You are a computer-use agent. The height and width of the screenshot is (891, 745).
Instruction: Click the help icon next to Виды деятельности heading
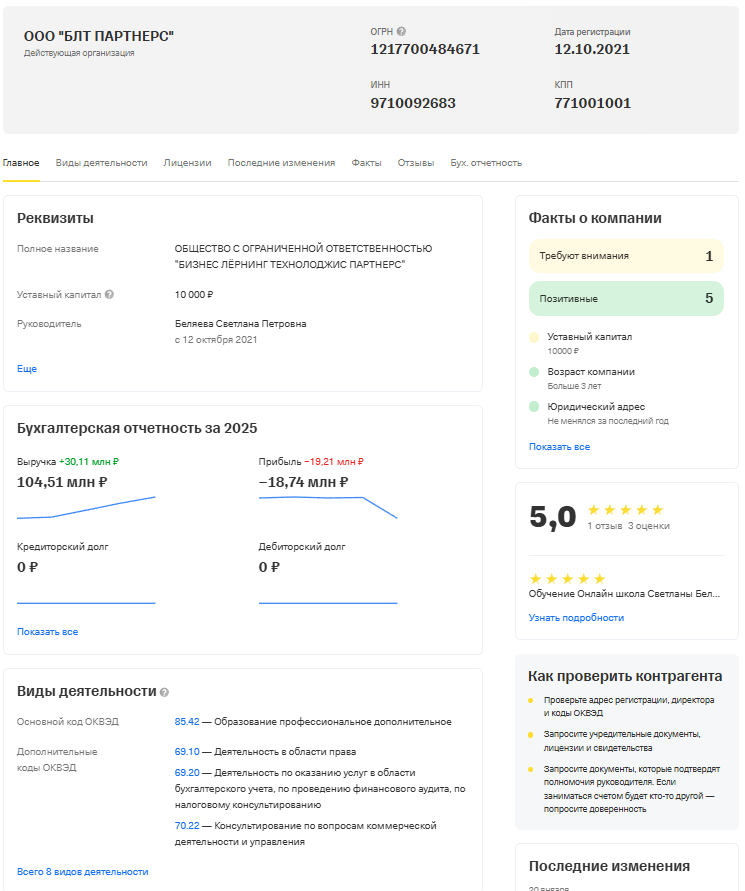(x=164, y=692)
